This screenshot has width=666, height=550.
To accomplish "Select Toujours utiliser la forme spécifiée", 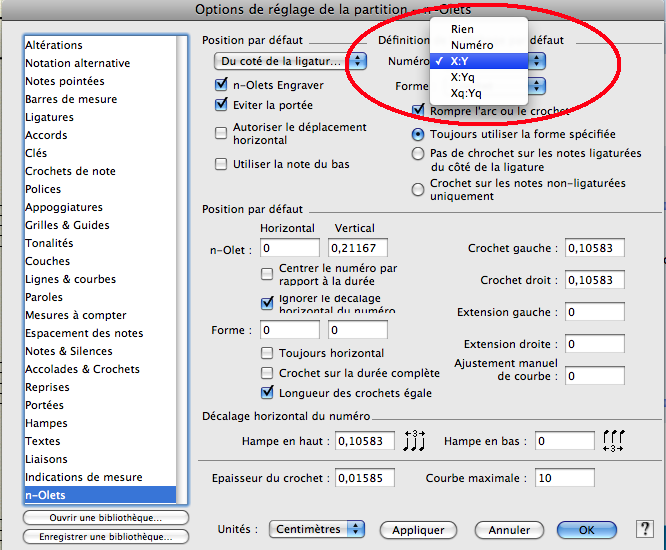I will tap(418, 134).
